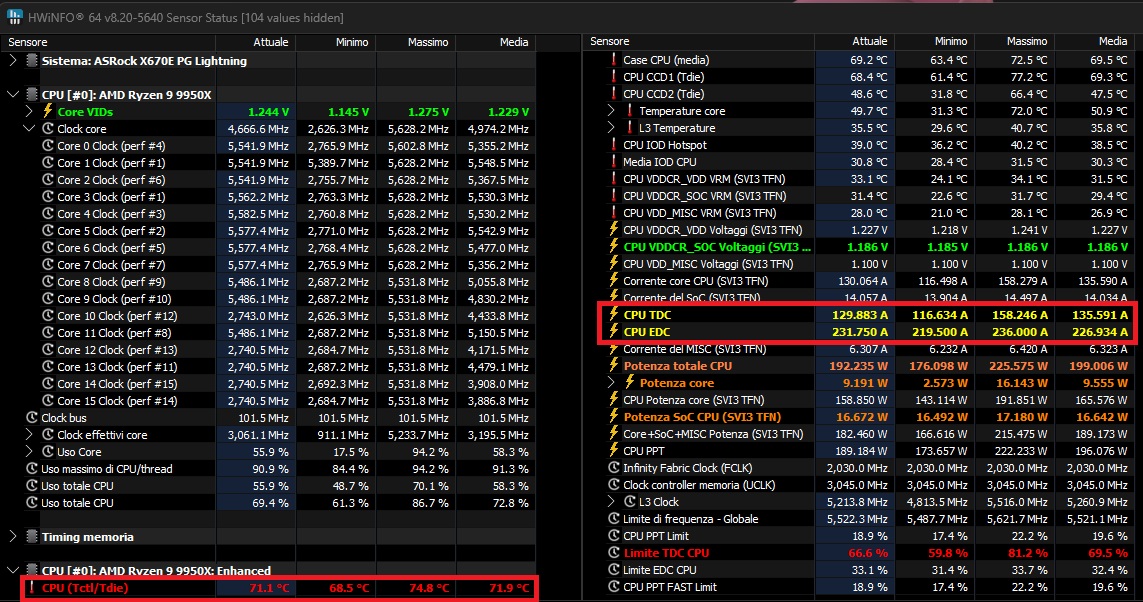Click thermometer icon of CPU (Tctl/Tdie)
Image resolution: width=1143 pixels, height=602 pixels.
(31, 587)
